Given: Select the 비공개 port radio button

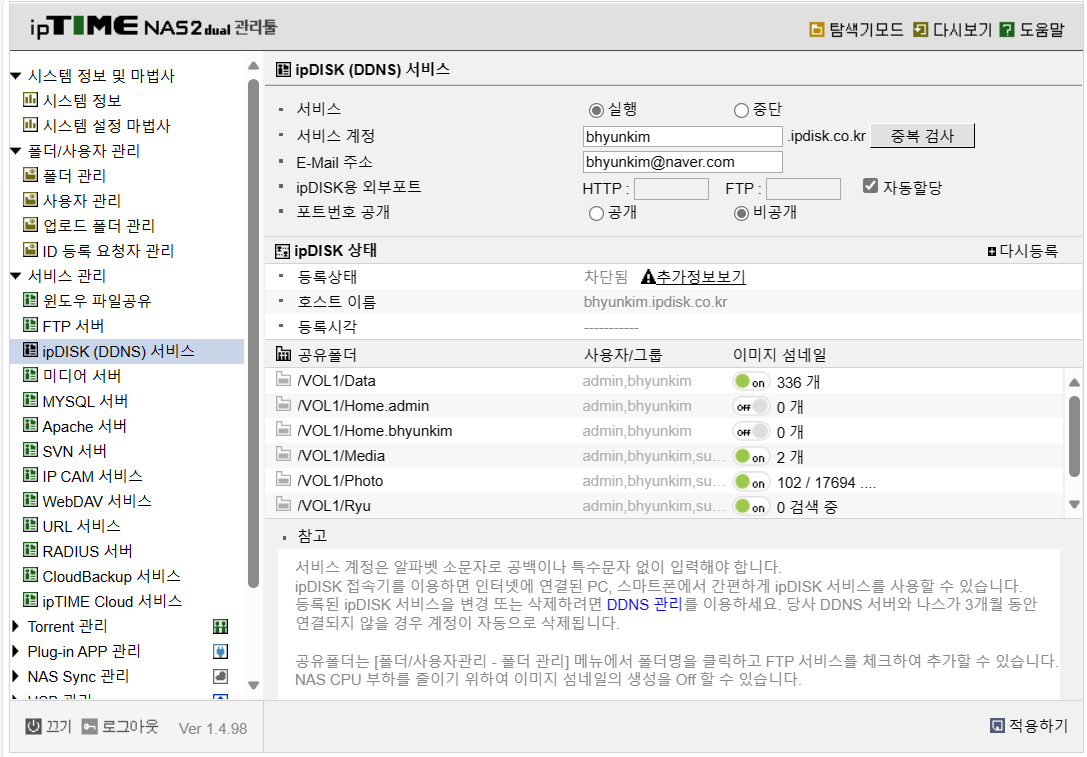Looking at the screenshot, I should coord(741,214).
